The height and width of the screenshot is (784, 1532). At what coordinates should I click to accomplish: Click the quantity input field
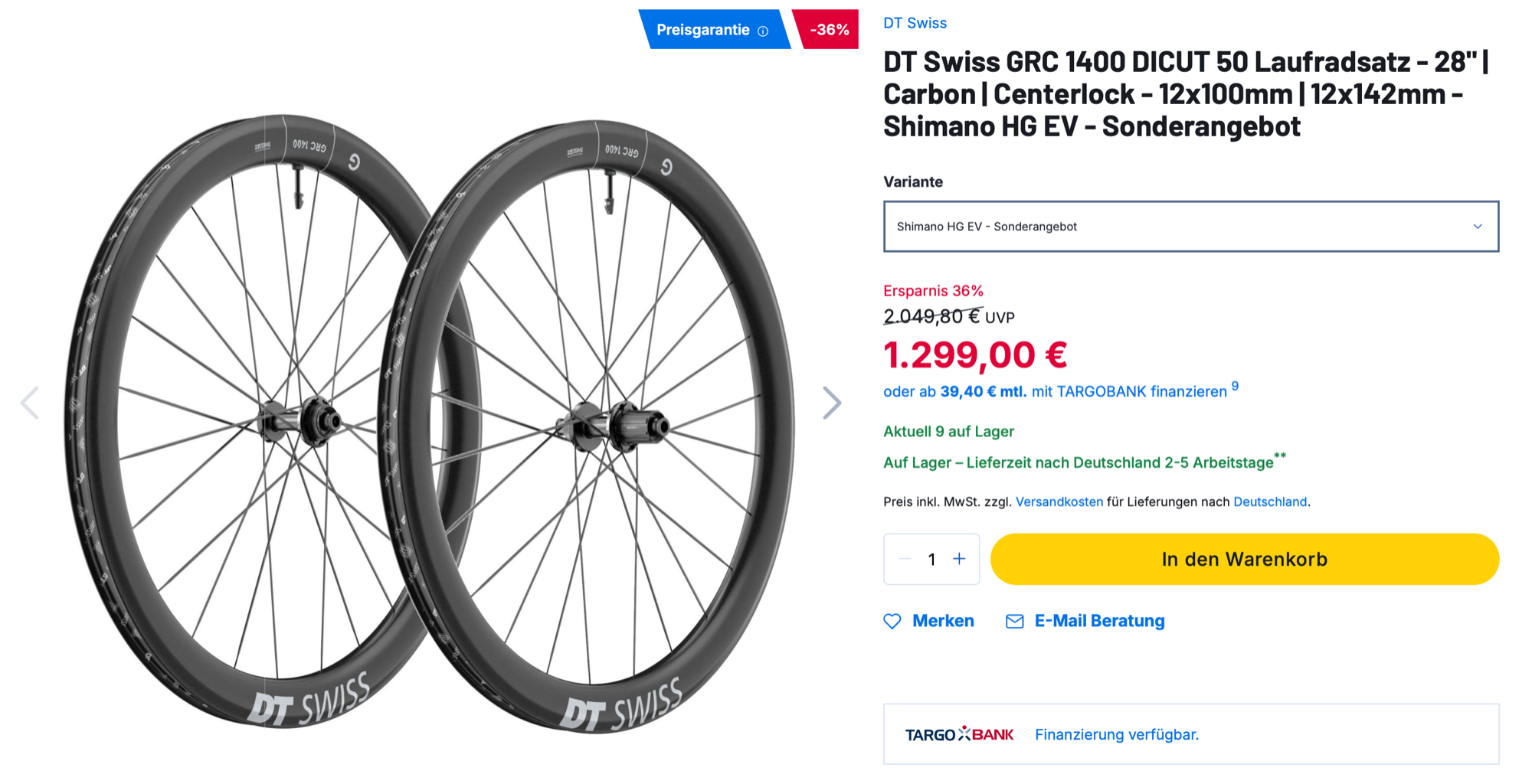coord(931,559)
